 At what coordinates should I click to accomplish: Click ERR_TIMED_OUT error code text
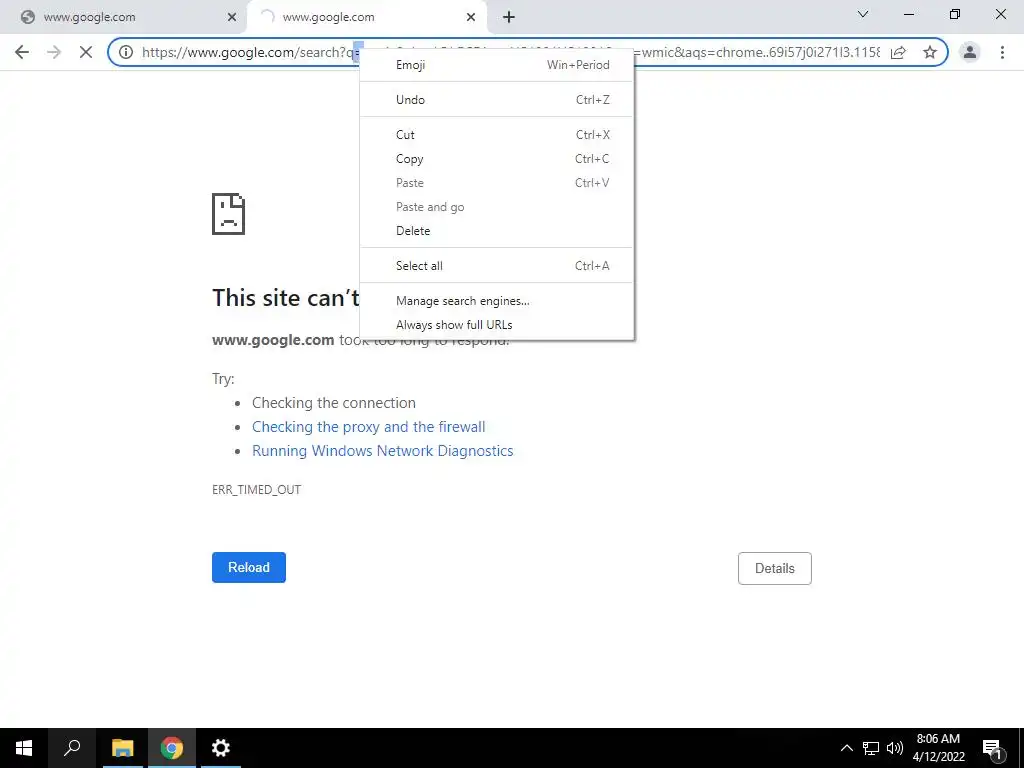coord(257,490)
